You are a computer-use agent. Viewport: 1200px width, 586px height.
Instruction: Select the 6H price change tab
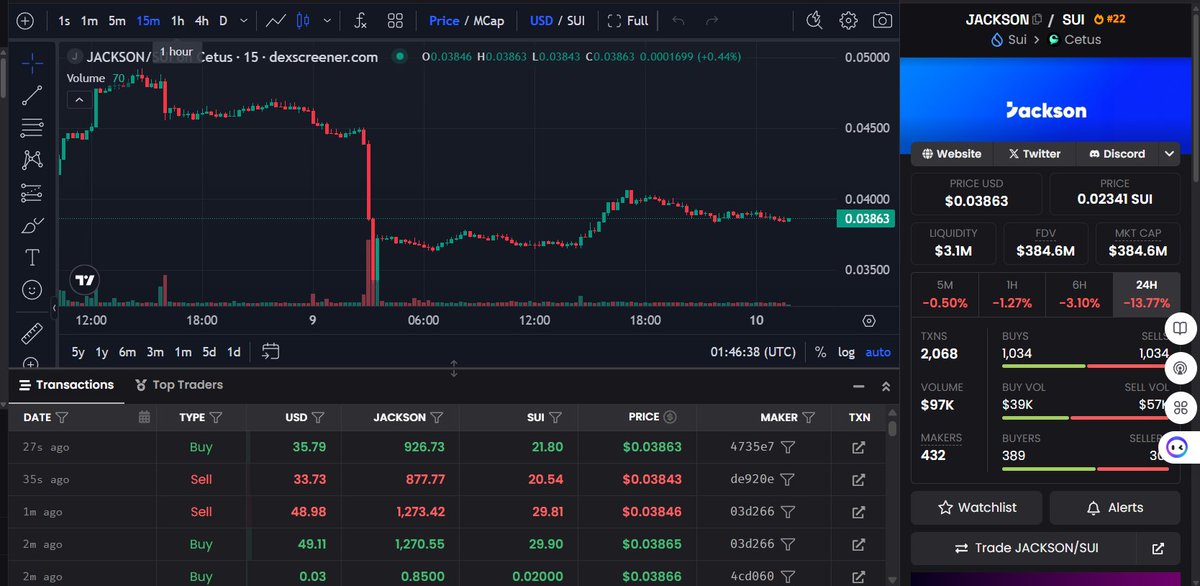pos(1079,294)
